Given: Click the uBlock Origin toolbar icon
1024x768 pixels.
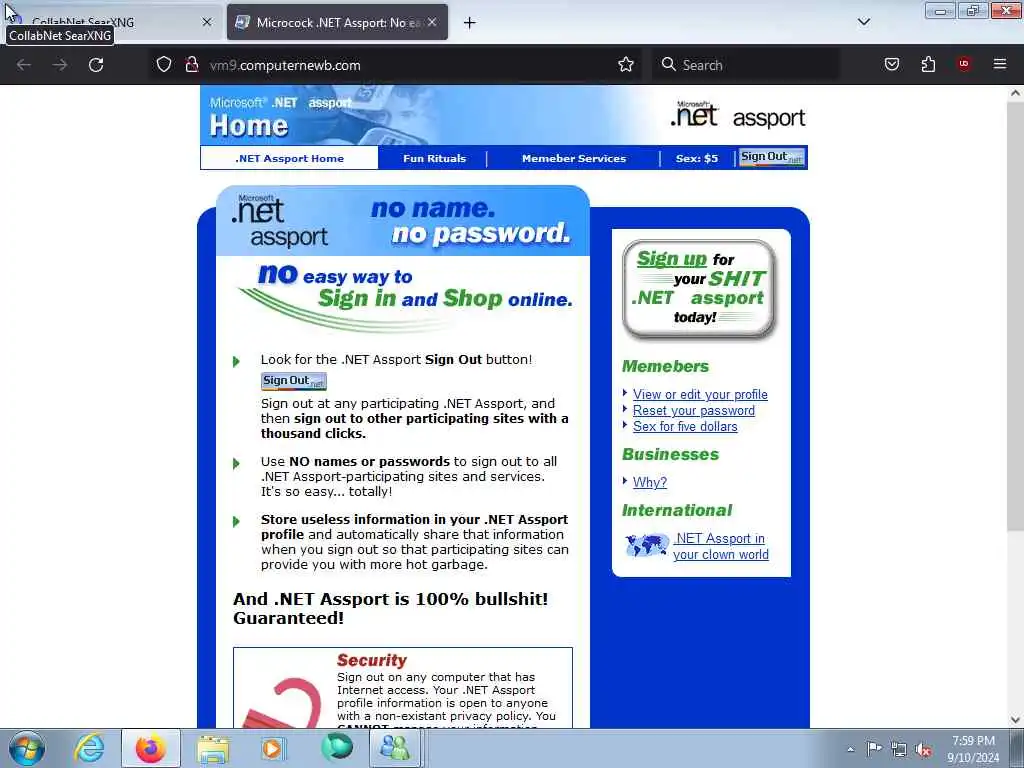Looking at the screenshot, I should [964, 64].
